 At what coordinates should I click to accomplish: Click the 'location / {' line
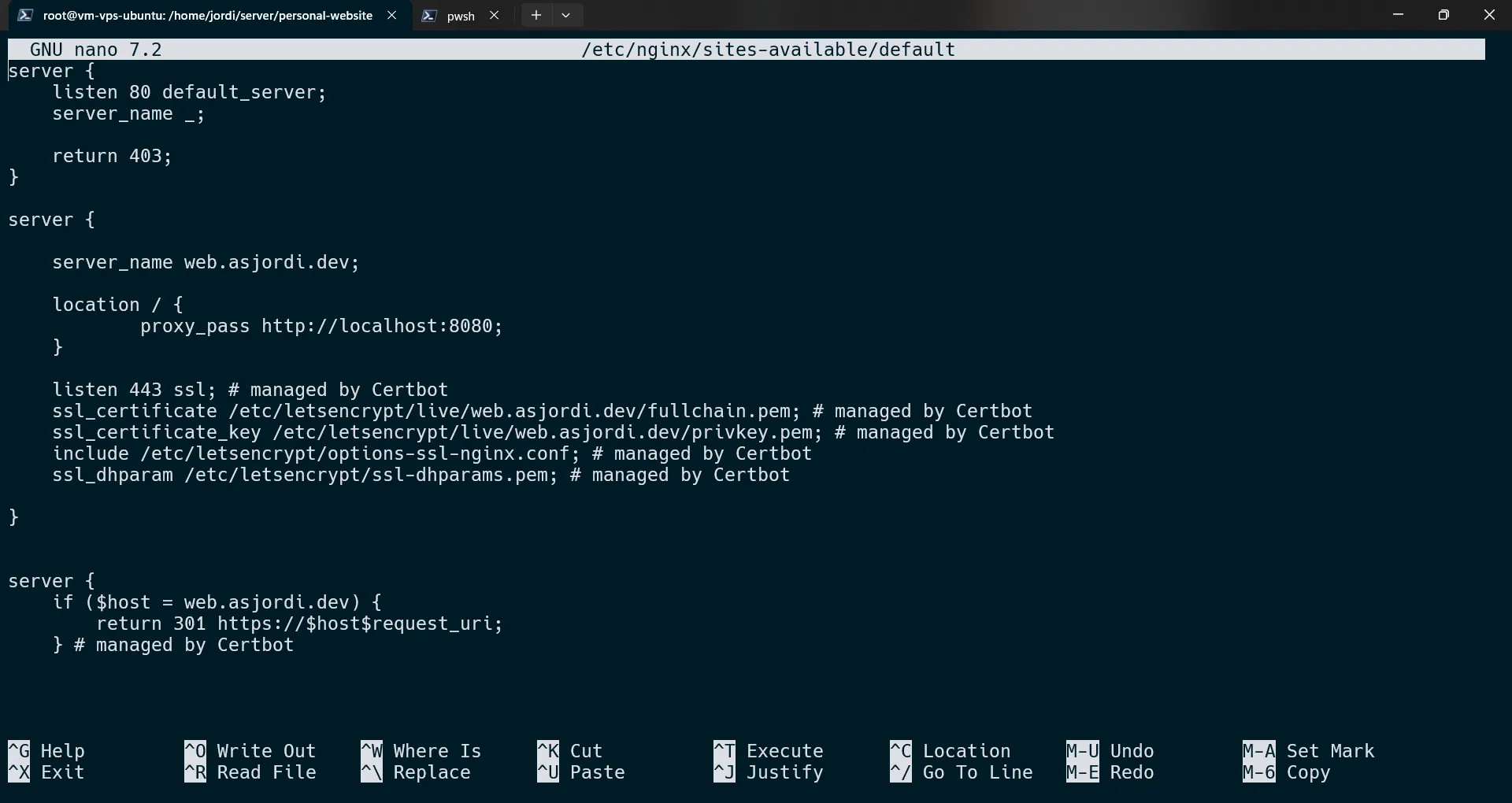click(x=117, y=305)
